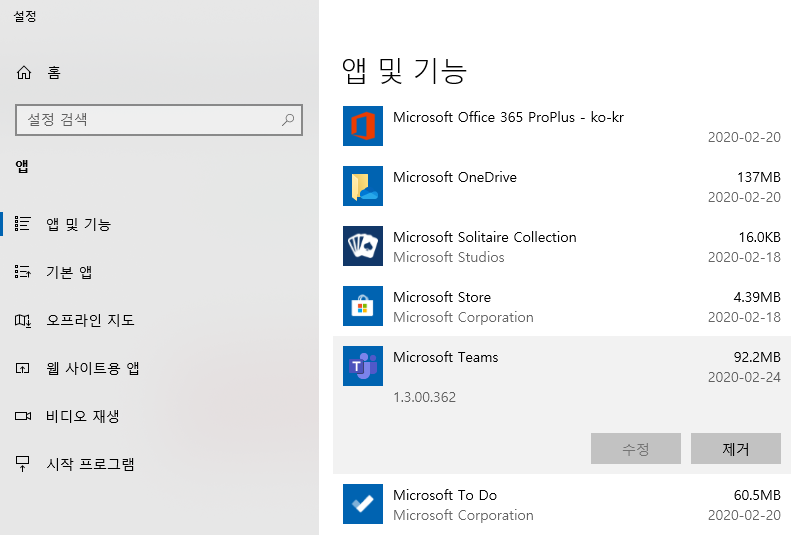
Task: Click the Microsoft Store bag icon
Action: point(363,306)
